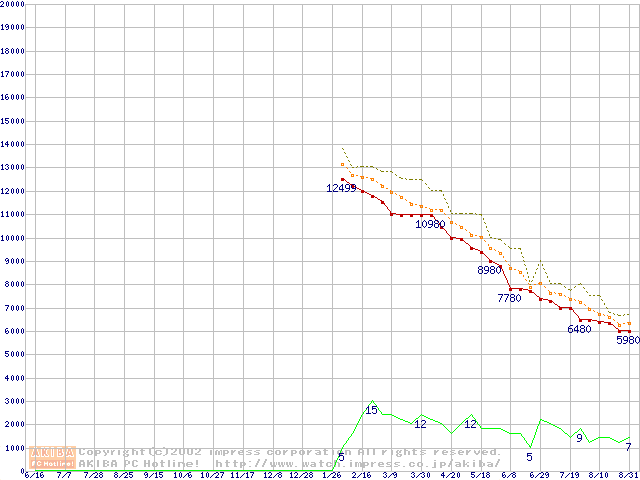Viewport: 640px width, 480px height.
Task: Click the green line's 15 peak label
Action: point(371,410)
